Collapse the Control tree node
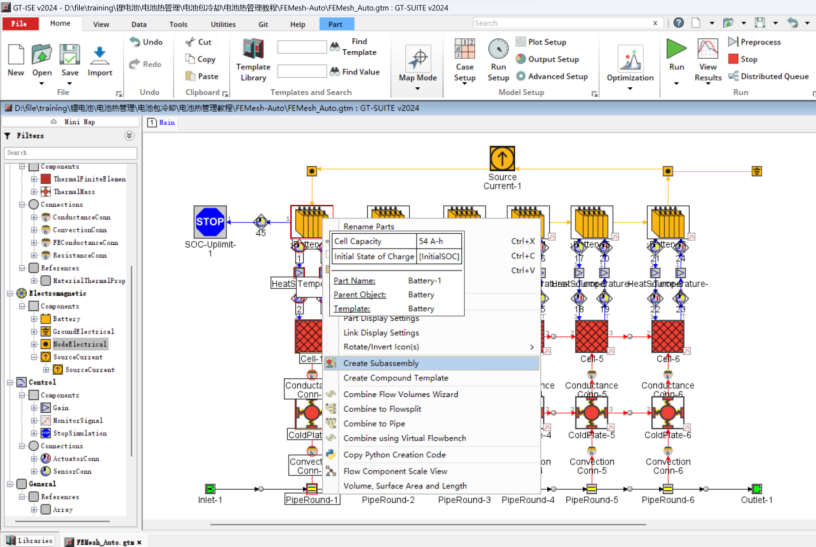 point(9,383)
